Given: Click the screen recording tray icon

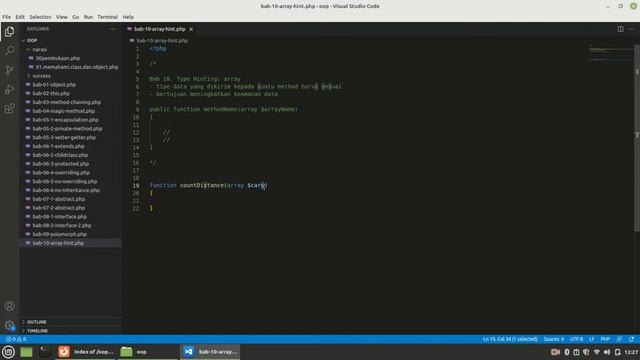Looking at the screenshot, I should (x=555, y=352).
